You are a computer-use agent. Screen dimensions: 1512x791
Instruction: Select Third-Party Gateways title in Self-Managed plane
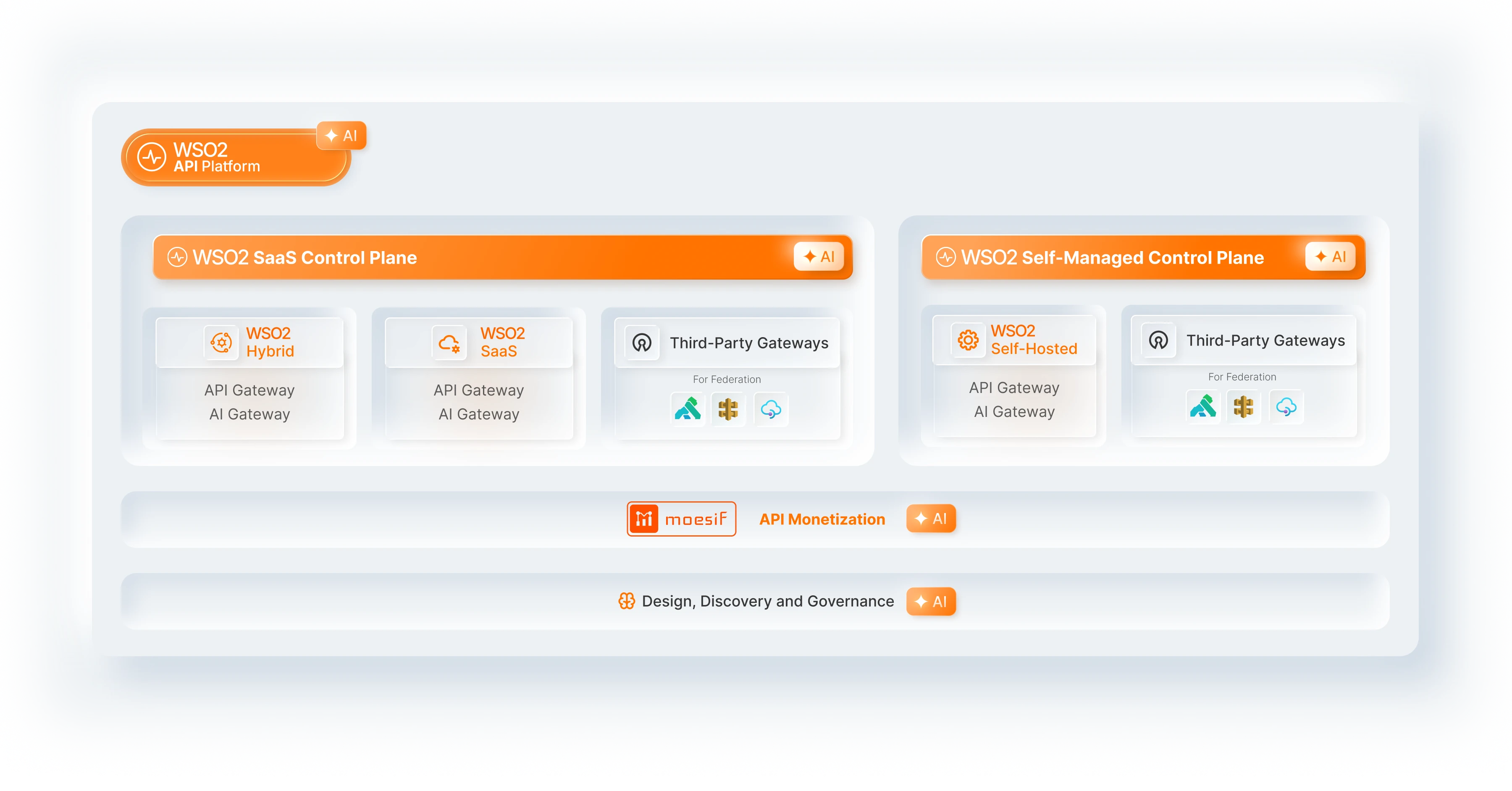pos(1265,340)
